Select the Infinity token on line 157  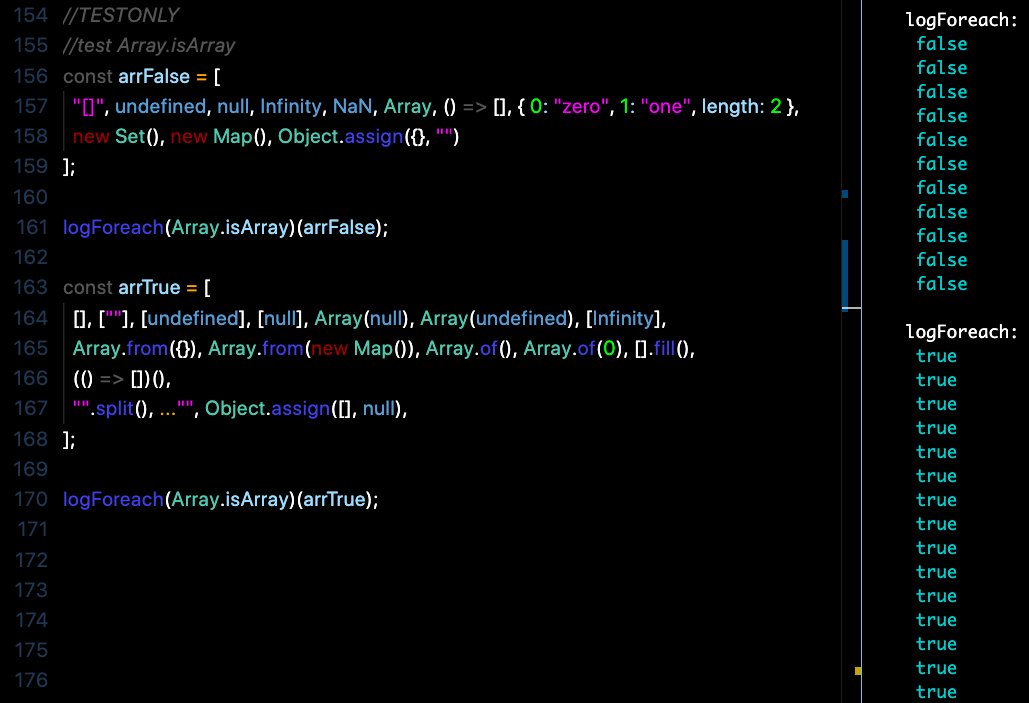tap(291, 106)
